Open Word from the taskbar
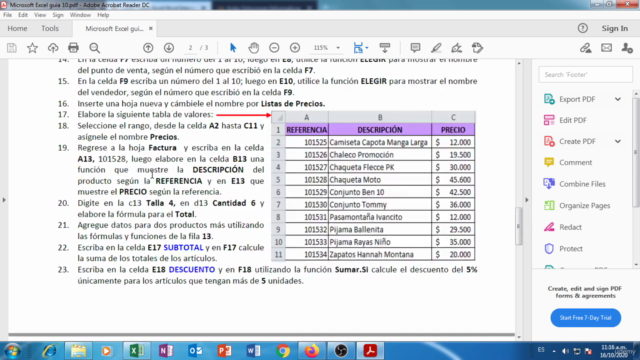The image size is (640, 360). click(x=253, y=351)
